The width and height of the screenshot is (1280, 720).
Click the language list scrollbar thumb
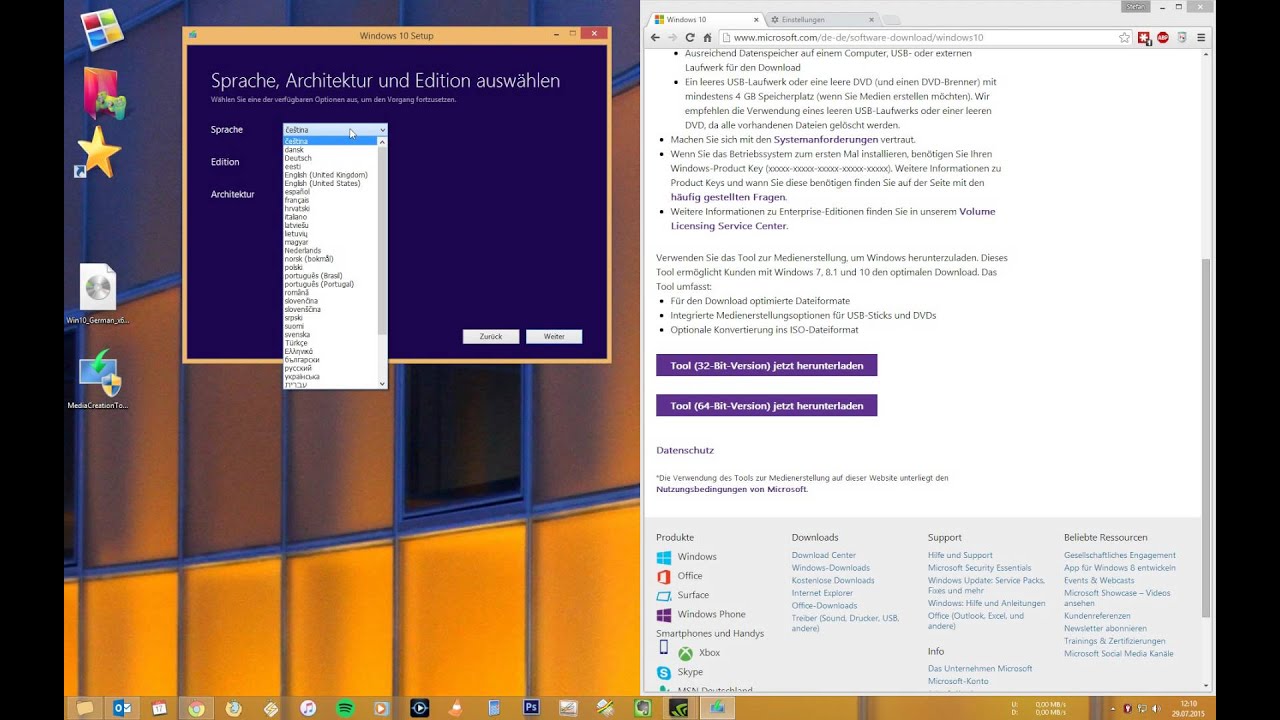382,240
